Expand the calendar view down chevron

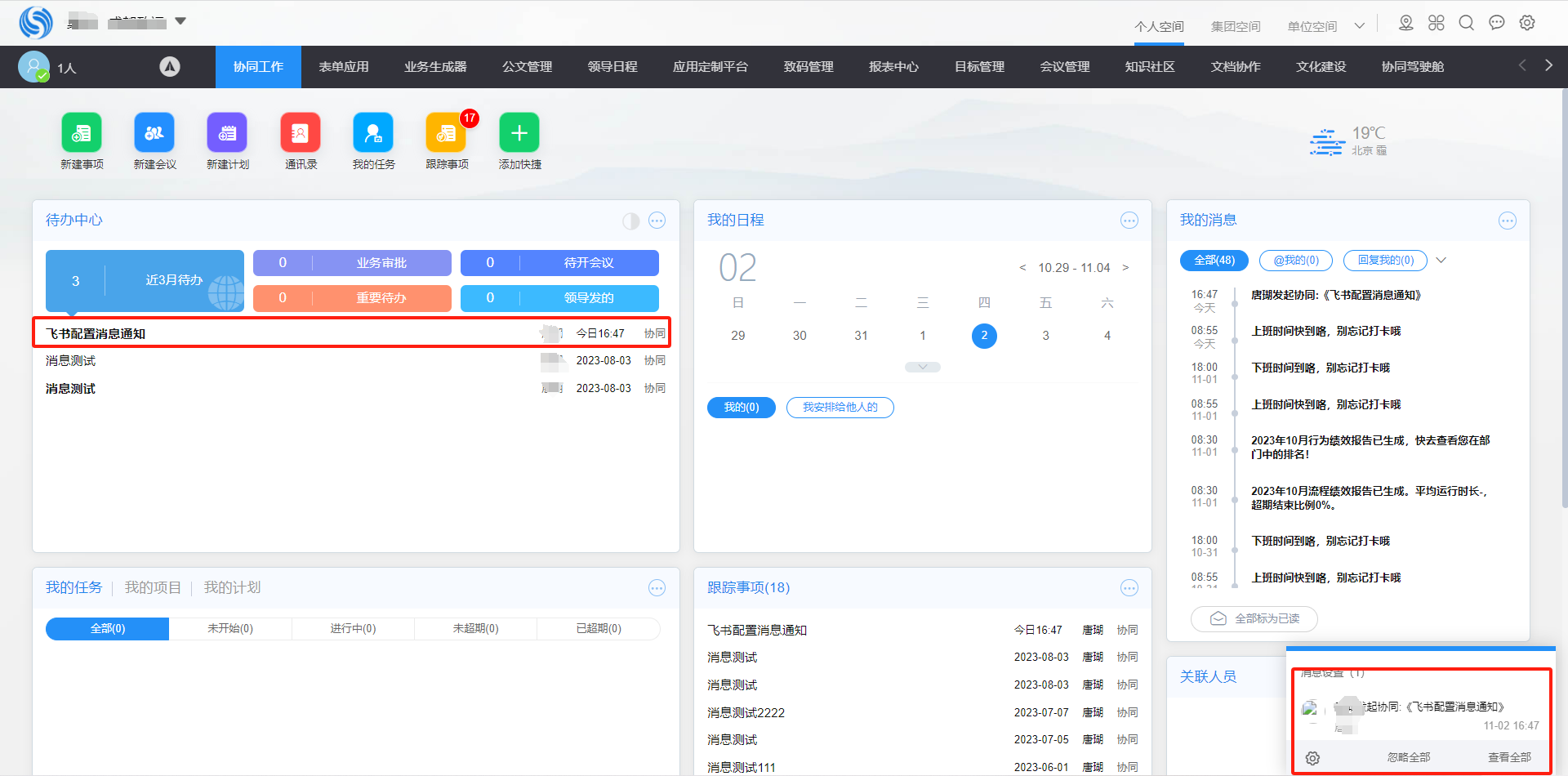click(922, 368)
